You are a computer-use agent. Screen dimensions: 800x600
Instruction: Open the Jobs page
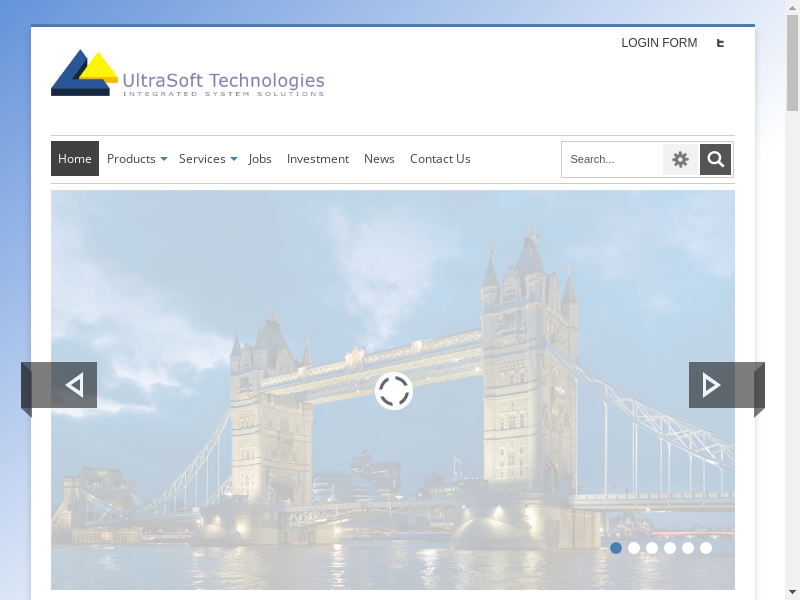260,159
